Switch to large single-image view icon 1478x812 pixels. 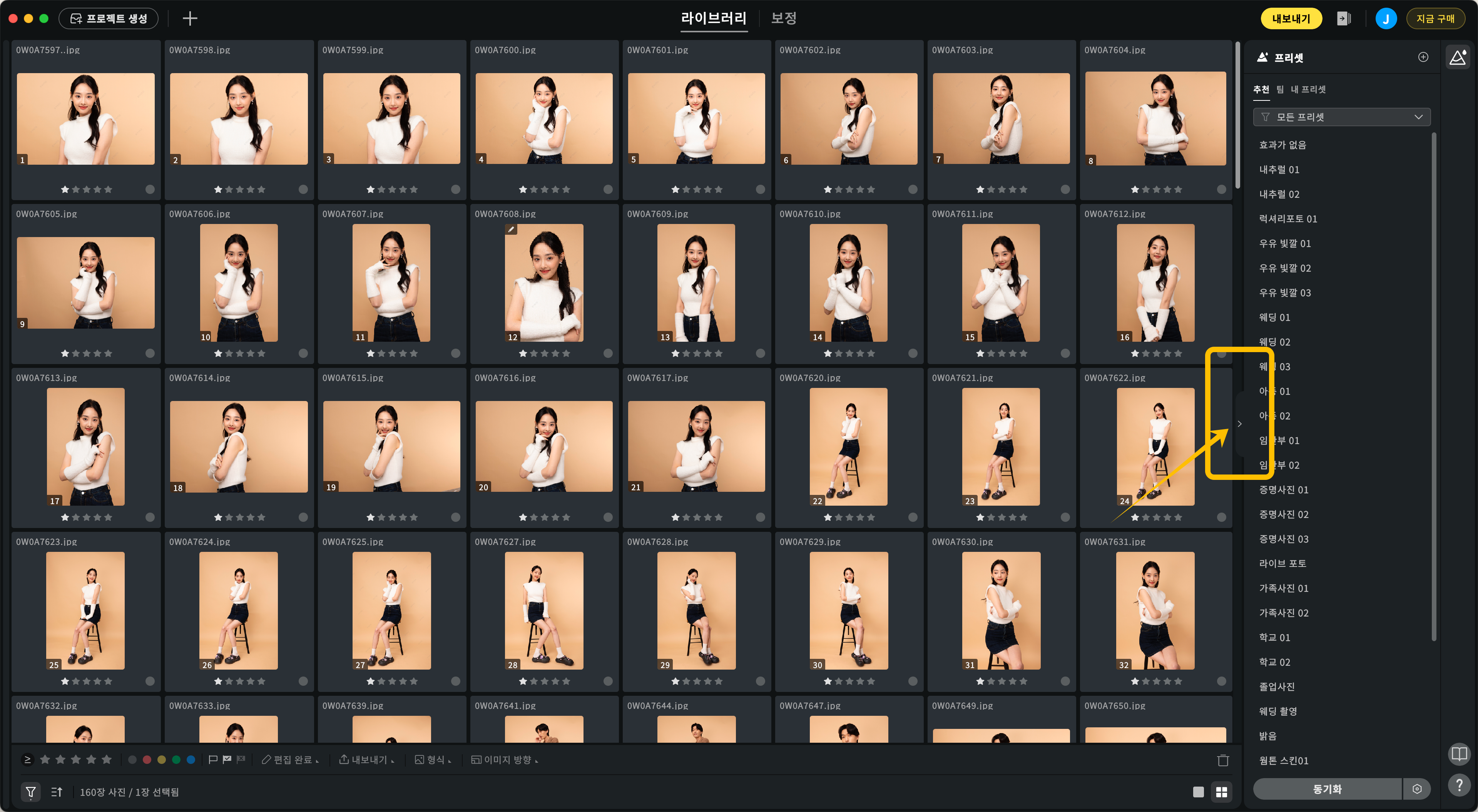pyautogui.click(x=1198, y=792)
